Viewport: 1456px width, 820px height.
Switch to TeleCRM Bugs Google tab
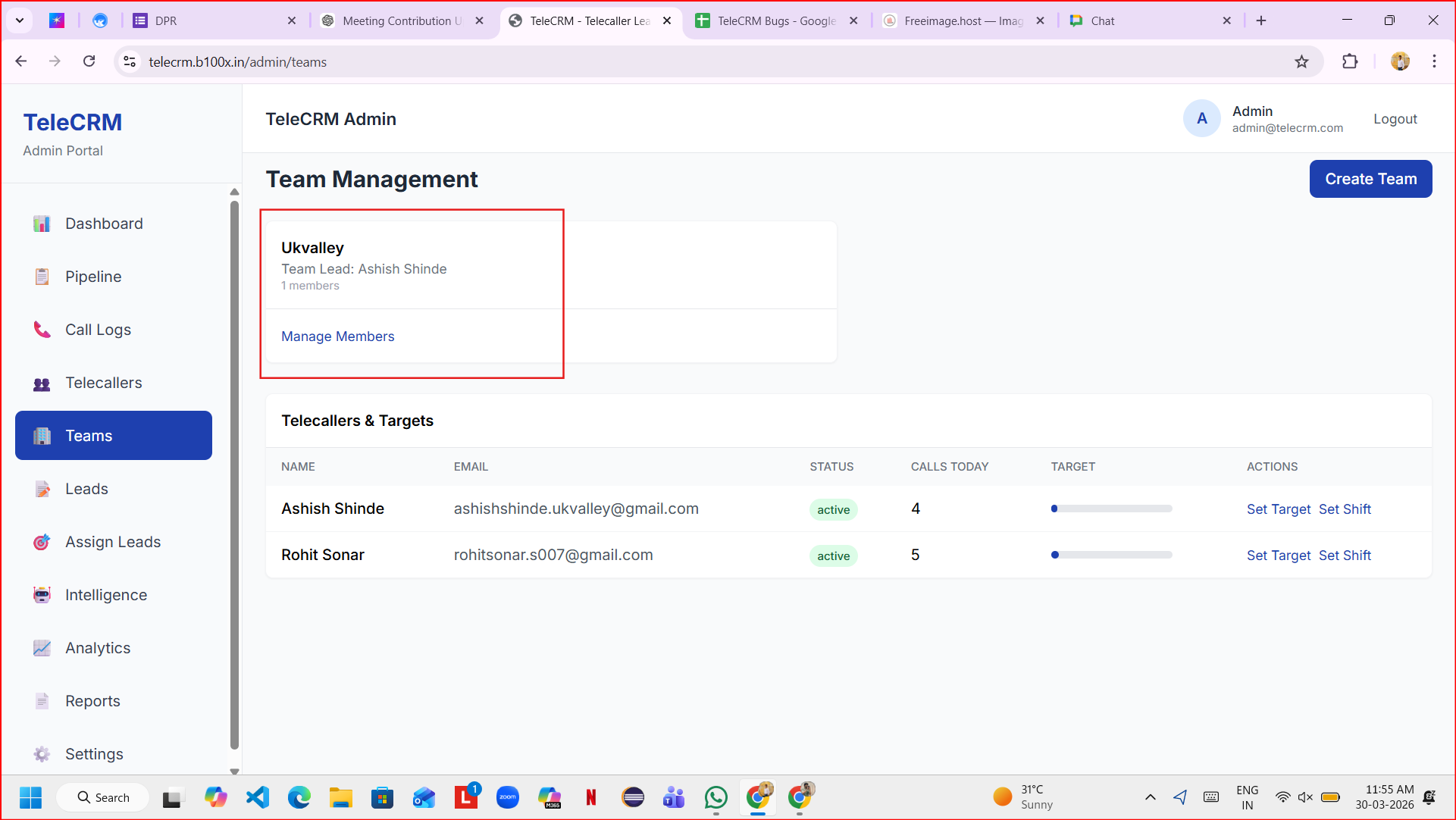(775, 21)
